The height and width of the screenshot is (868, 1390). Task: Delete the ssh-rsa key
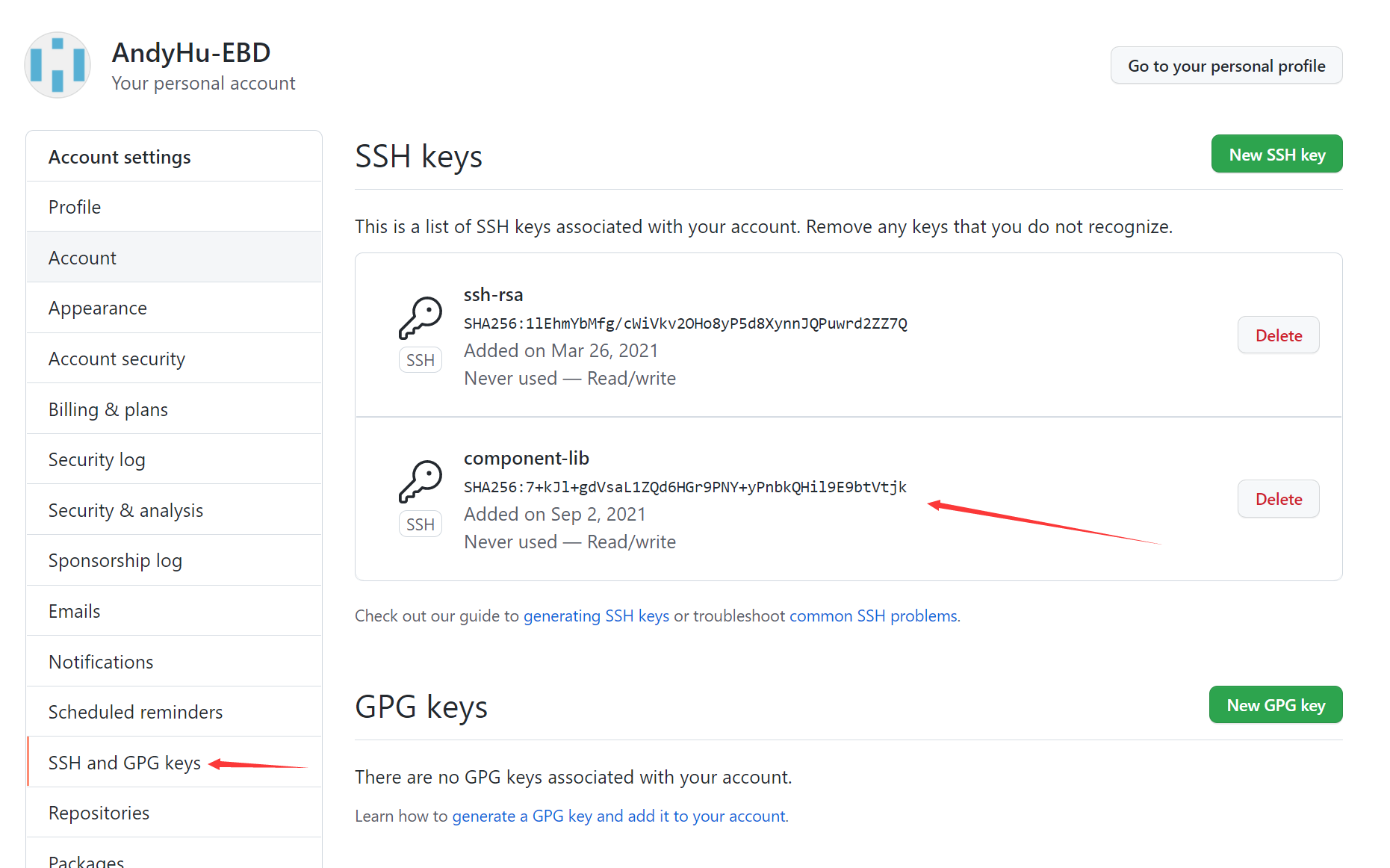(1278, 335)
